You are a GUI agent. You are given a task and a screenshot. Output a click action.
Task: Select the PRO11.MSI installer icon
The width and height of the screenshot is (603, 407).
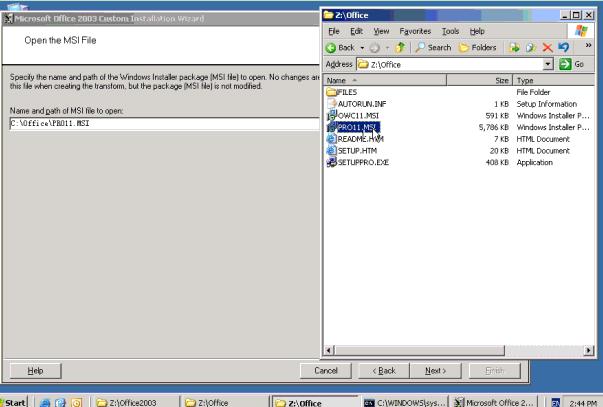click(331, 127)
